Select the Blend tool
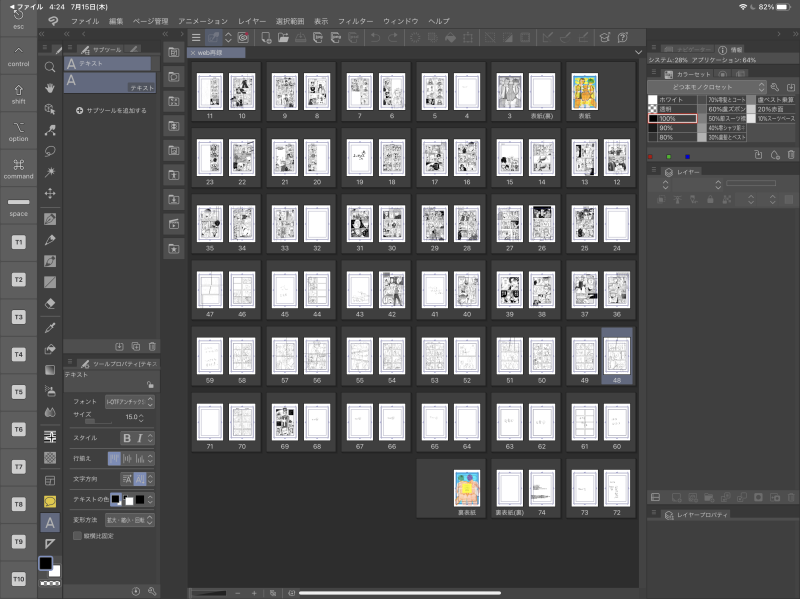The image size is (800, 599). tap(49, 412)
